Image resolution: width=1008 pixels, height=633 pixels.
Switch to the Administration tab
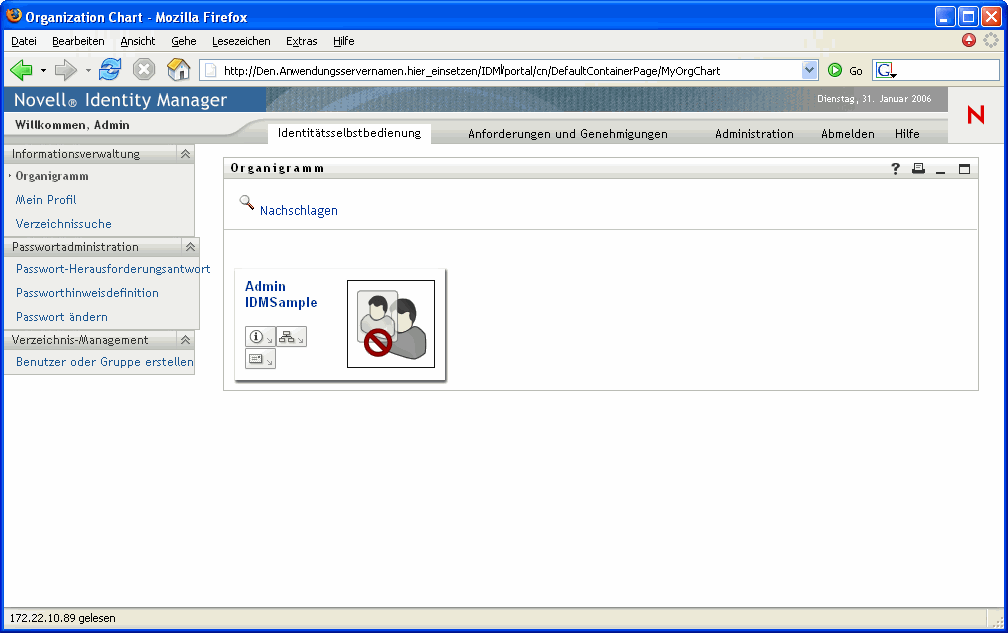754,134
